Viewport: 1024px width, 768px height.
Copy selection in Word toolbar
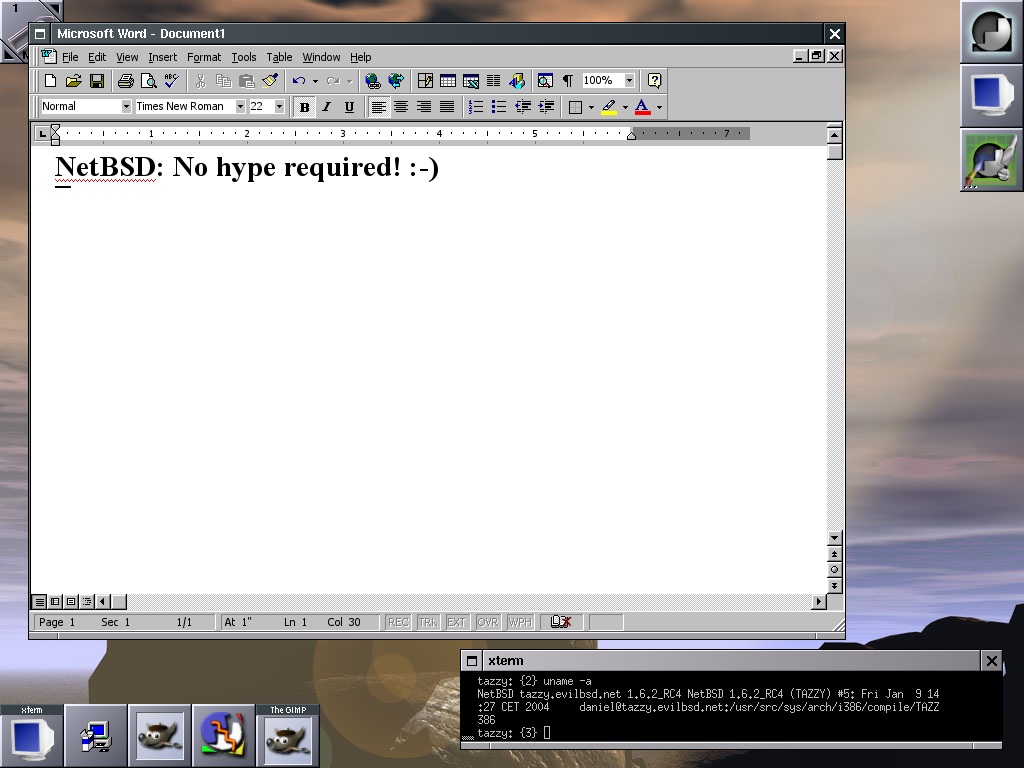point(223,81)
